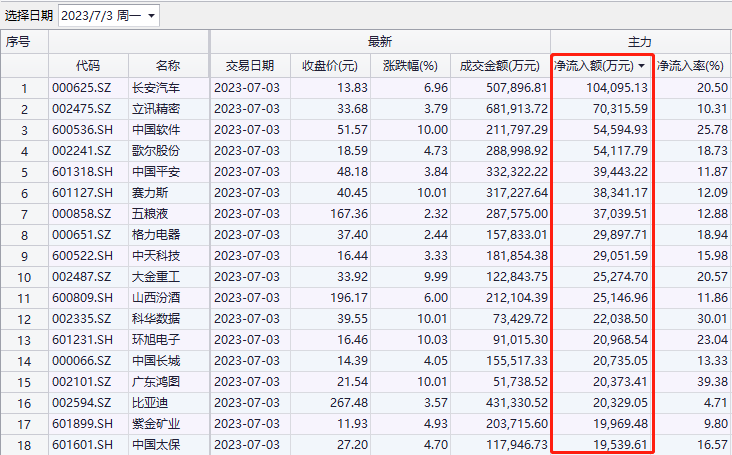
Task: Click the 交易日期 column header
Action: pos(244,66)
